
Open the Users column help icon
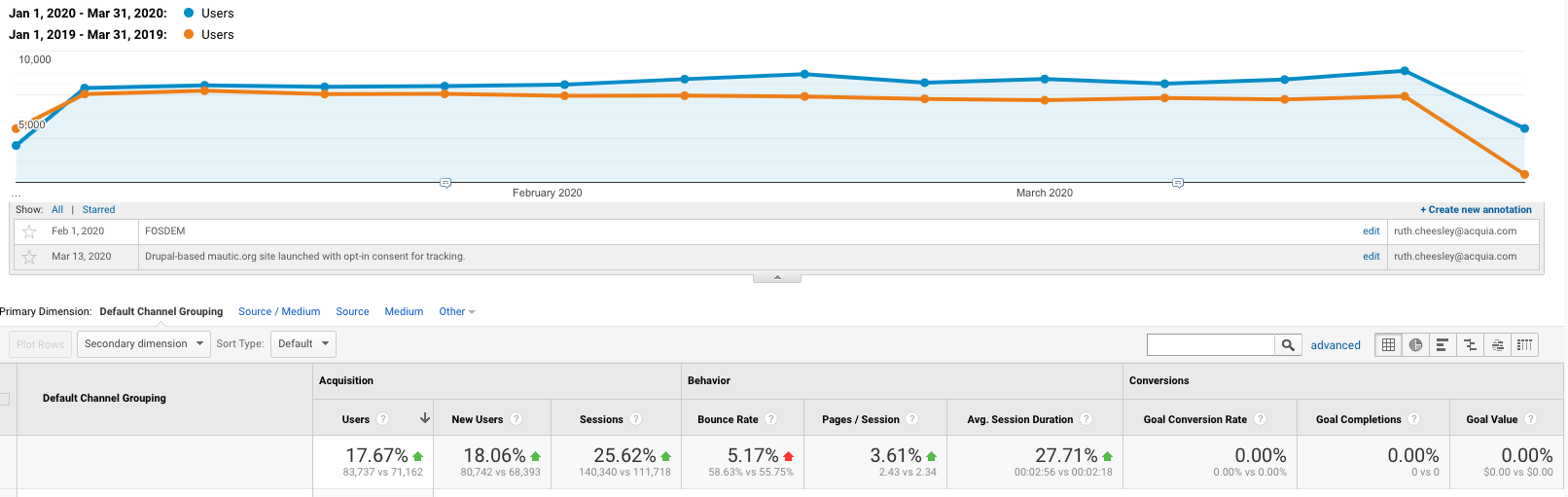click(383, 419)
